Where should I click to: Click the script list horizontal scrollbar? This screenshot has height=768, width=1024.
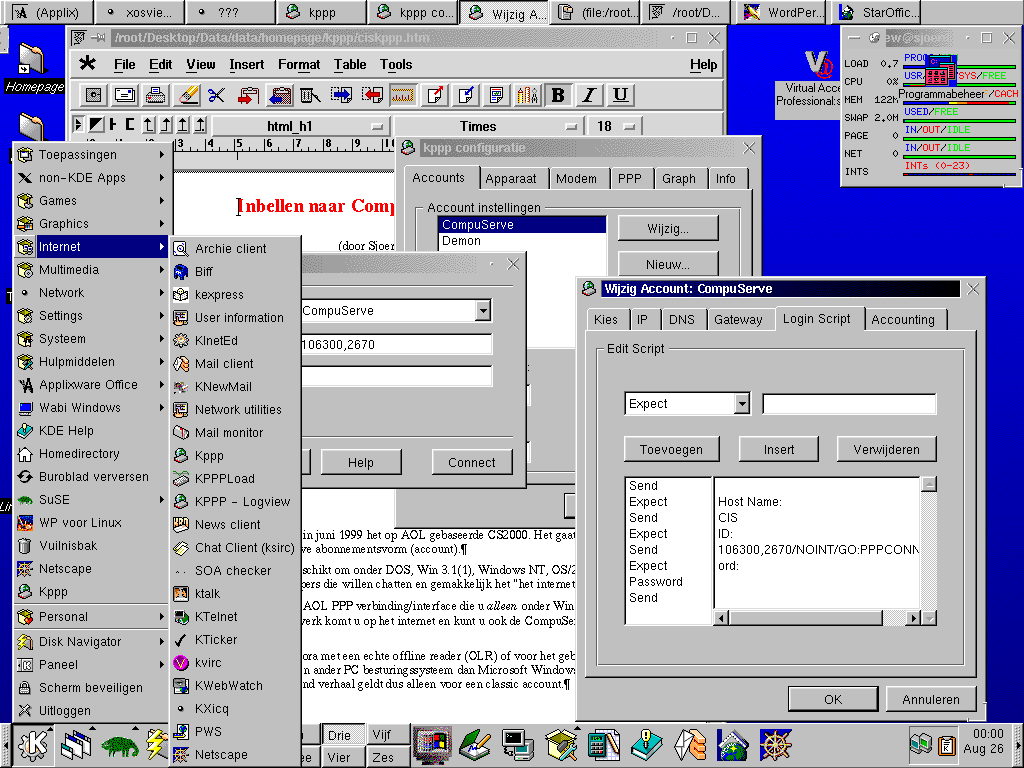pos(816,618)
